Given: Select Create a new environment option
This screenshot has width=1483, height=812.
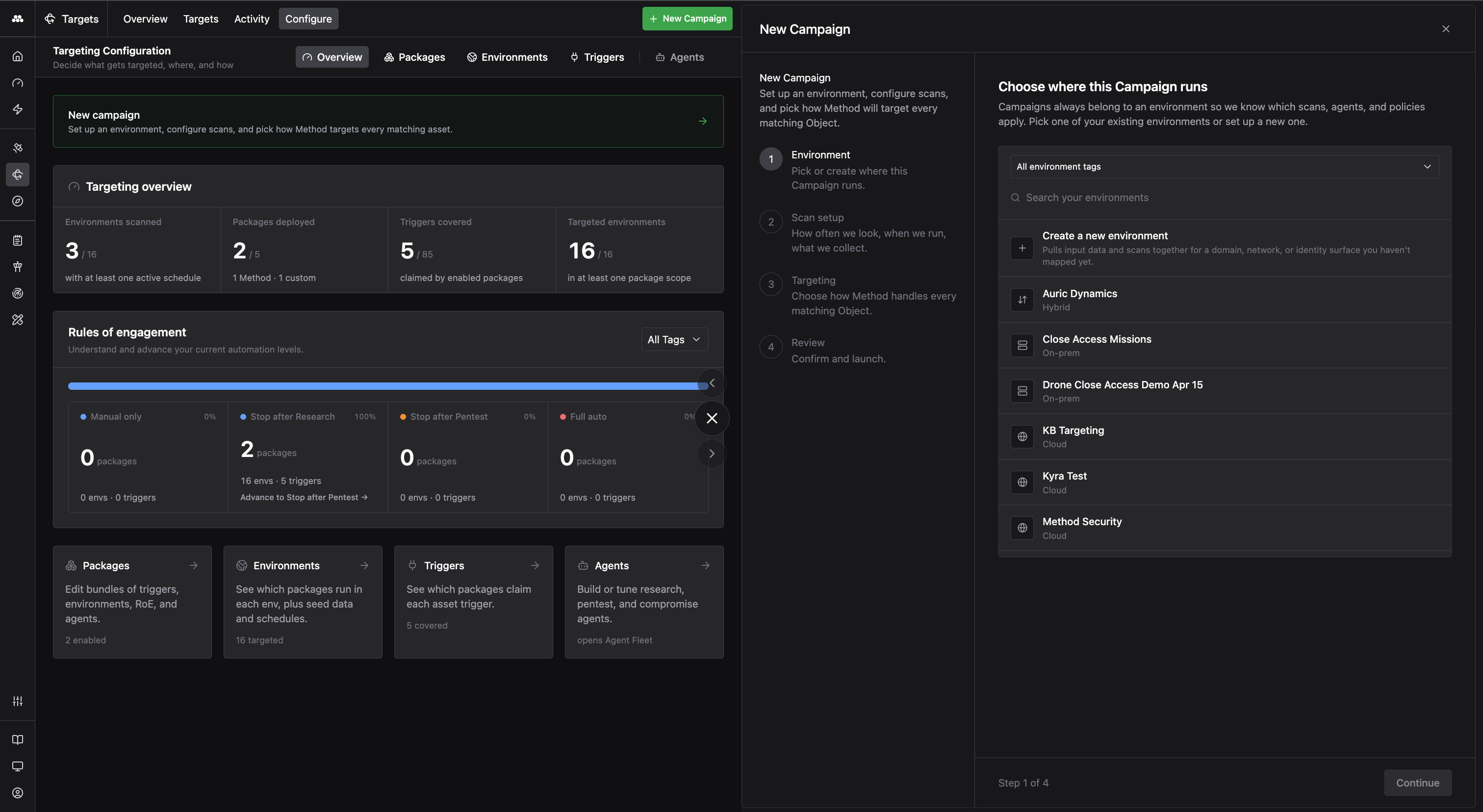Looking at the screenshot, I should [1225, 248].
